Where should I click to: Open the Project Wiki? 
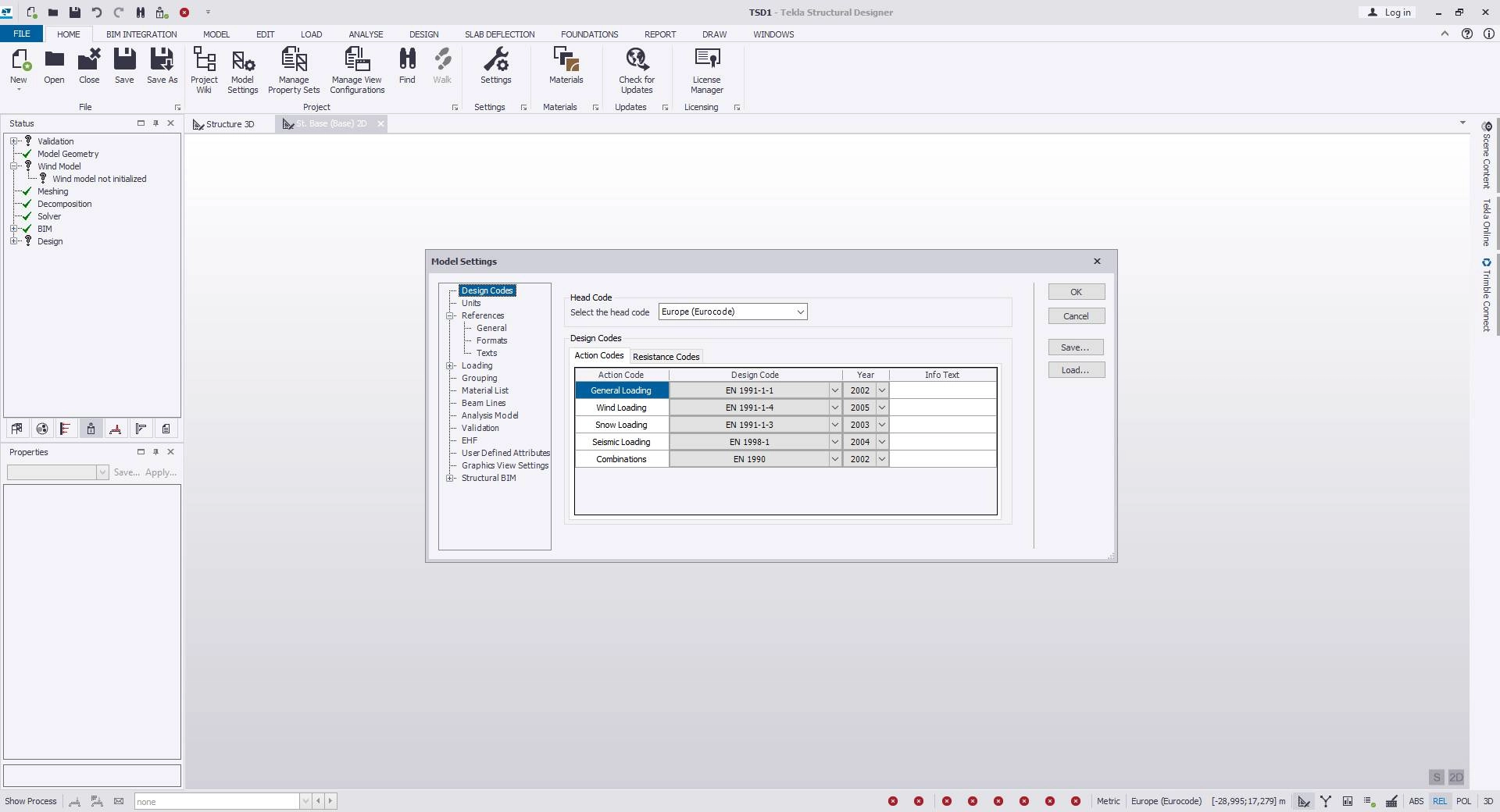pyautogui.click(x=204, y=70)
